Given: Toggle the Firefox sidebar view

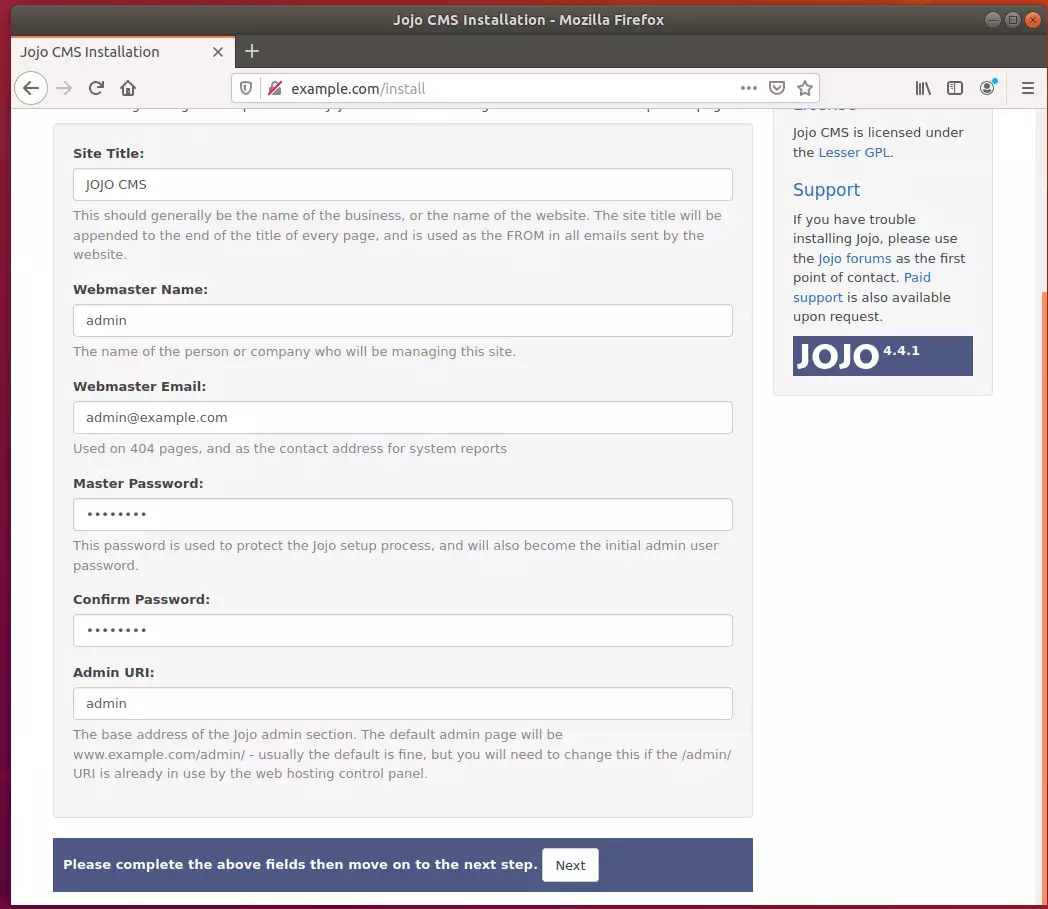Looking at the screenshot, I should pos(955,88).
